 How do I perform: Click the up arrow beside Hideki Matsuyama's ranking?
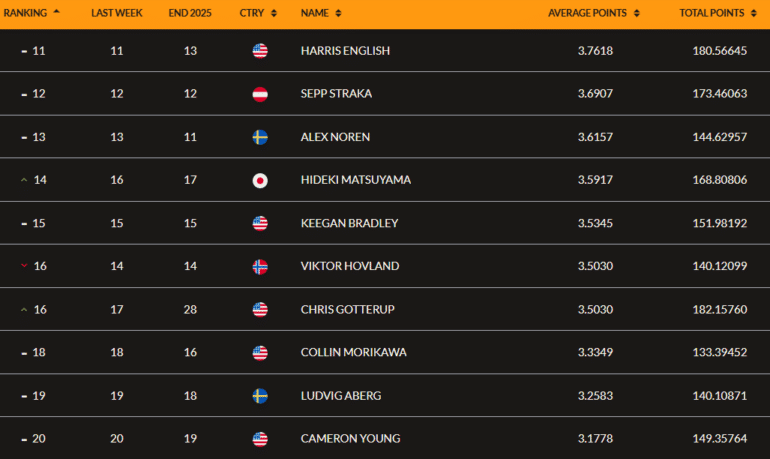[24, 180]
